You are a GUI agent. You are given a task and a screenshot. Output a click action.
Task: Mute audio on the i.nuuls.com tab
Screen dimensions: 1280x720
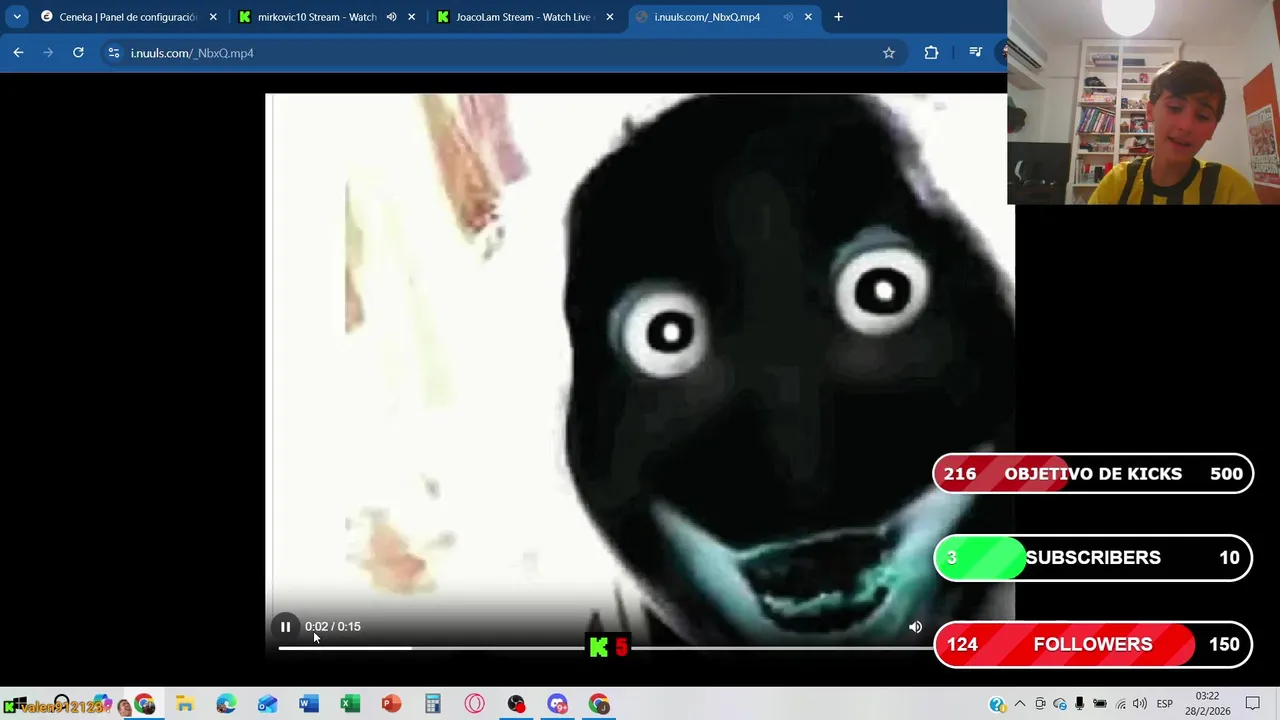pyautogui.click(x=788, y=17)
